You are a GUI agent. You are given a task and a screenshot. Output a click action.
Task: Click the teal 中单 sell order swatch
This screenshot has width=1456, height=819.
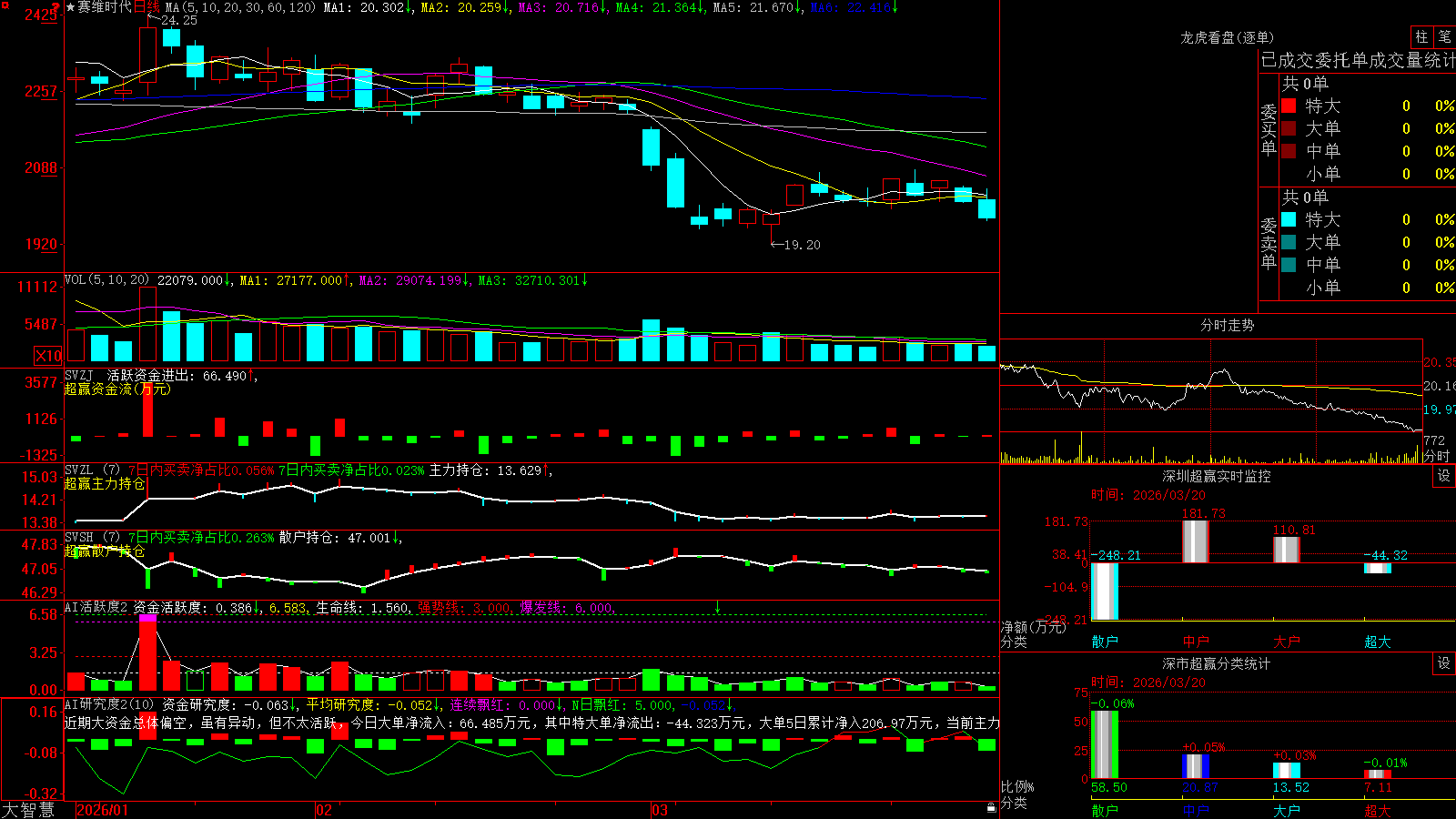(x=1289, y=265)
